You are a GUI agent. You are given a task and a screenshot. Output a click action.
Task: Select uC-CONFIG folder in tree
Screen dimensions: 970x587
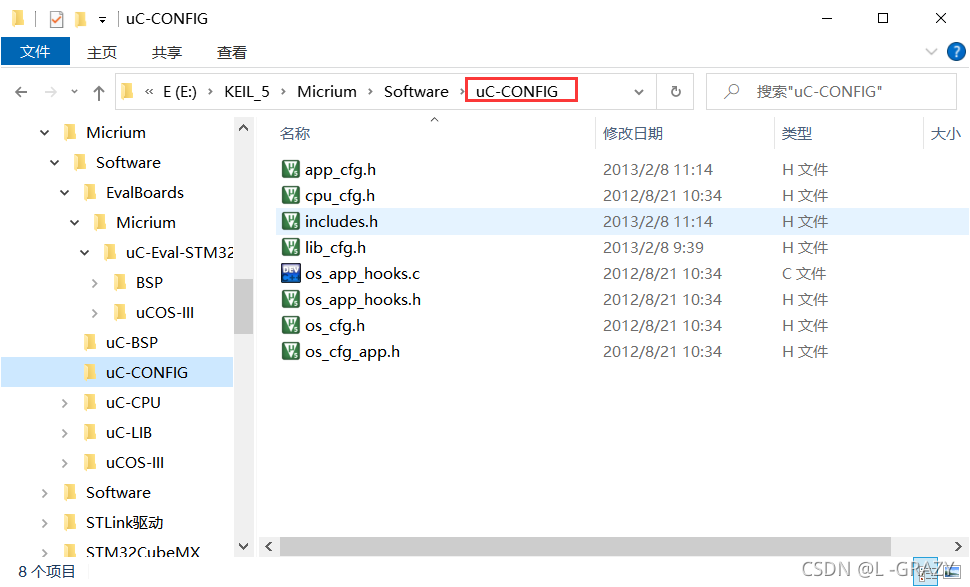(147, 372)
